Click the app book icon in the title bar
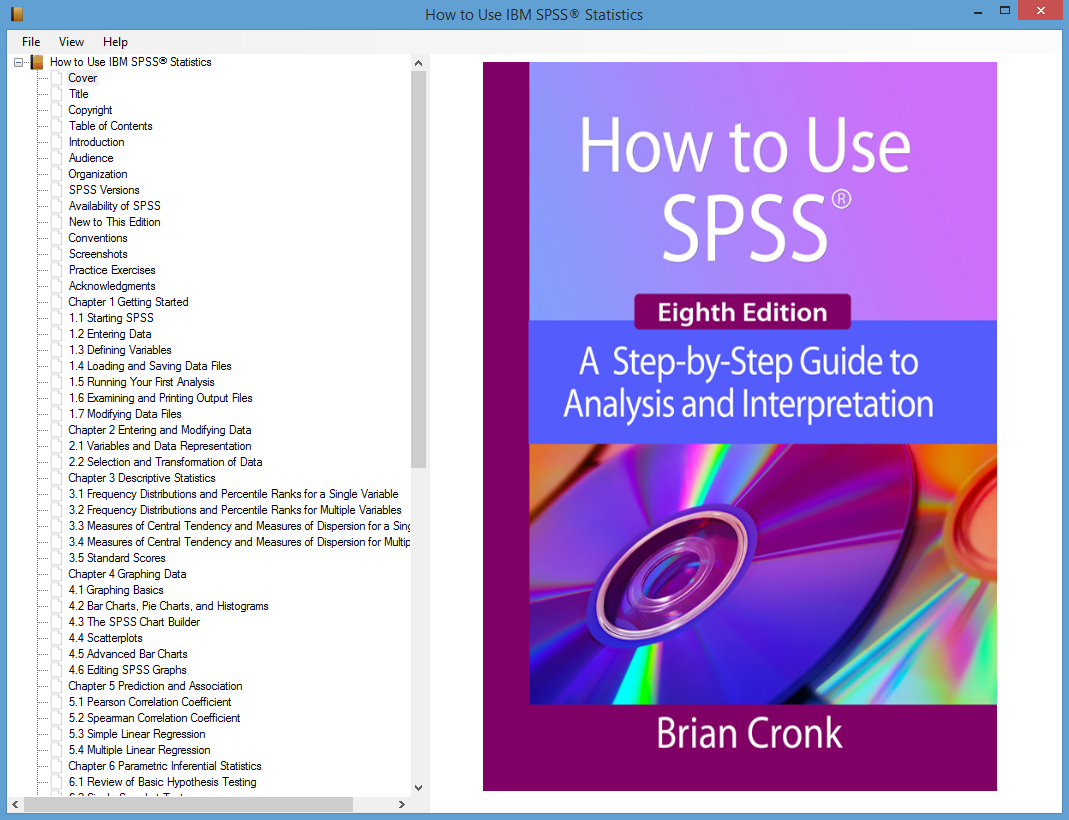Image resolution: width=1069 pixels, height=820 pixels. click(x=17, y=14)
